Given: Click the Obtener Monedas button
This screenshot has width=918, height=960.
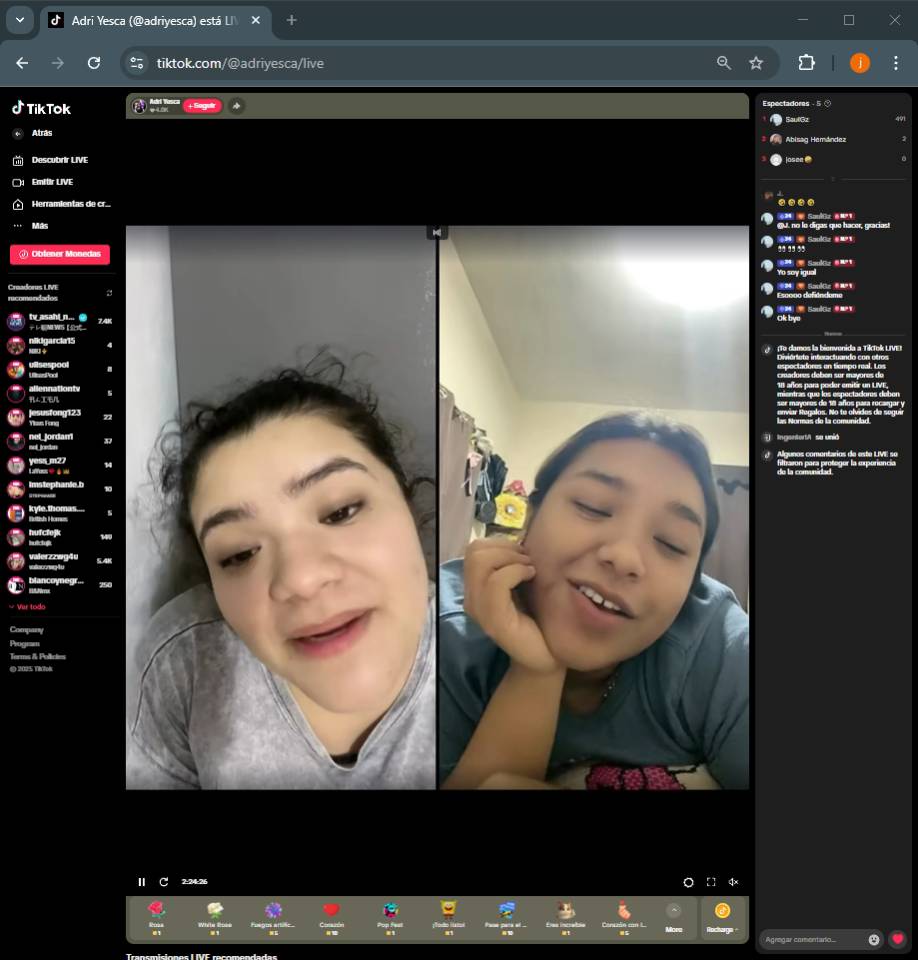Looking at the screenshot, I should [60, 254].
